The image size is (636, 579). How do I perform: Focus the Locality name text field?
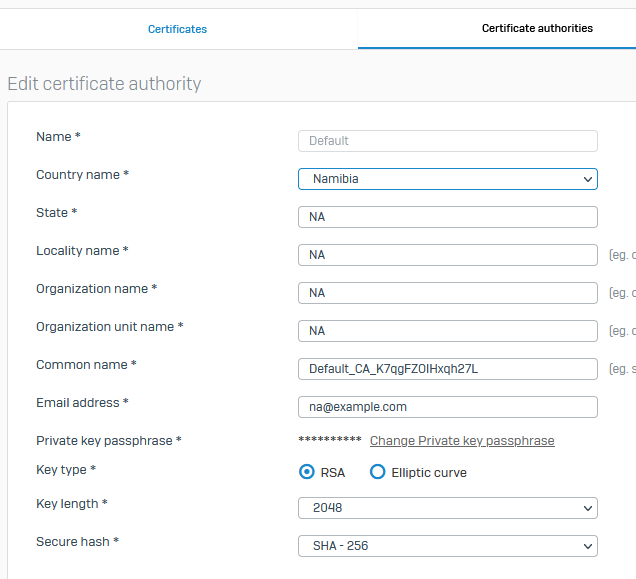tap(448, 255)
